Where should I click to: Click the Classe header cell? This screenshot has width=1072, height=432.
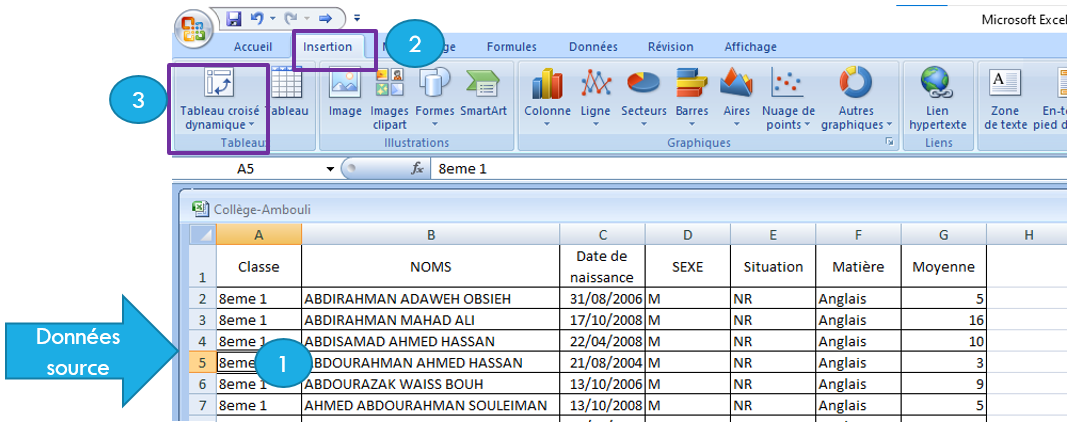(258, 267)
